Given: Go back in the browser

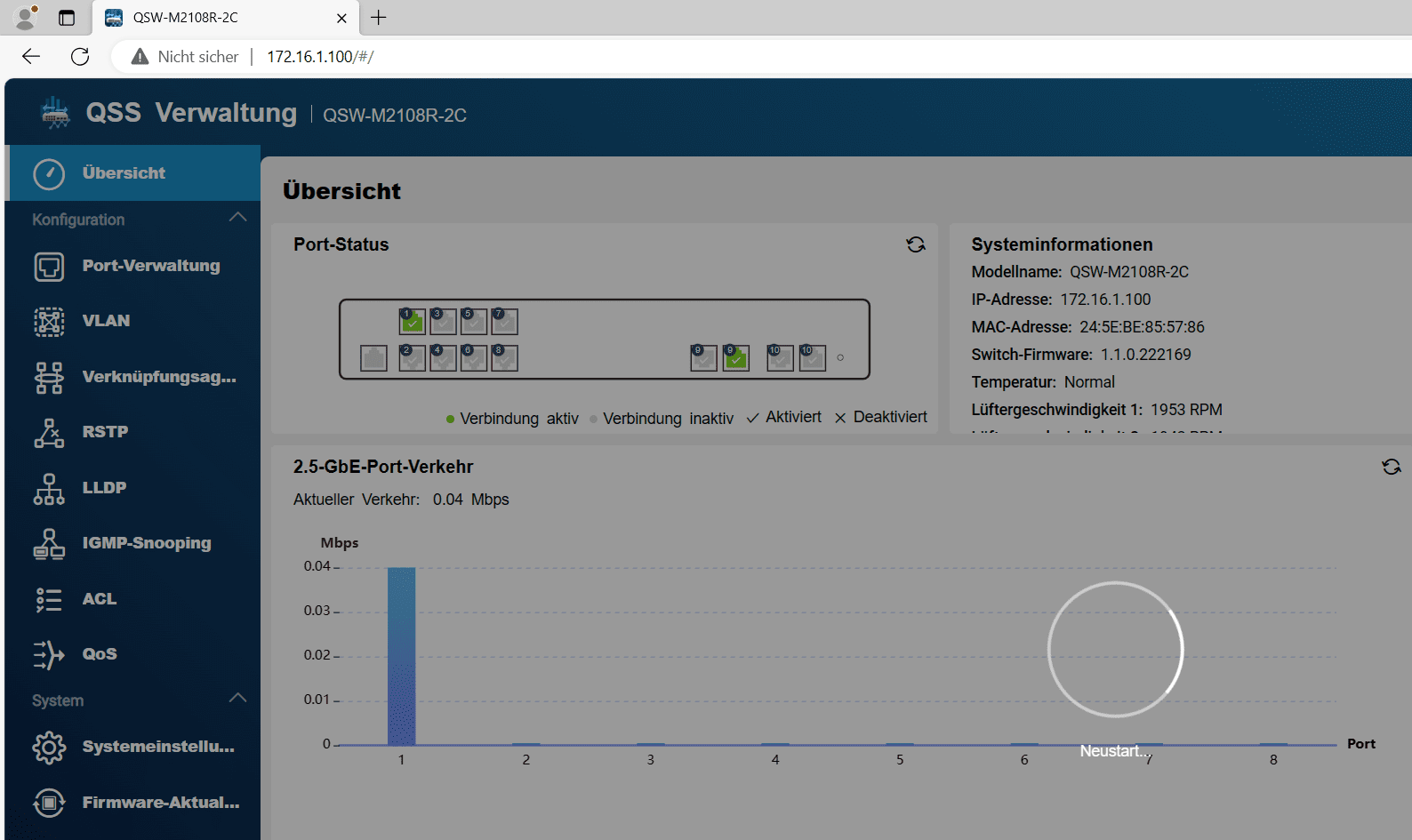Looking at the screenshot, I should (31, 57).
